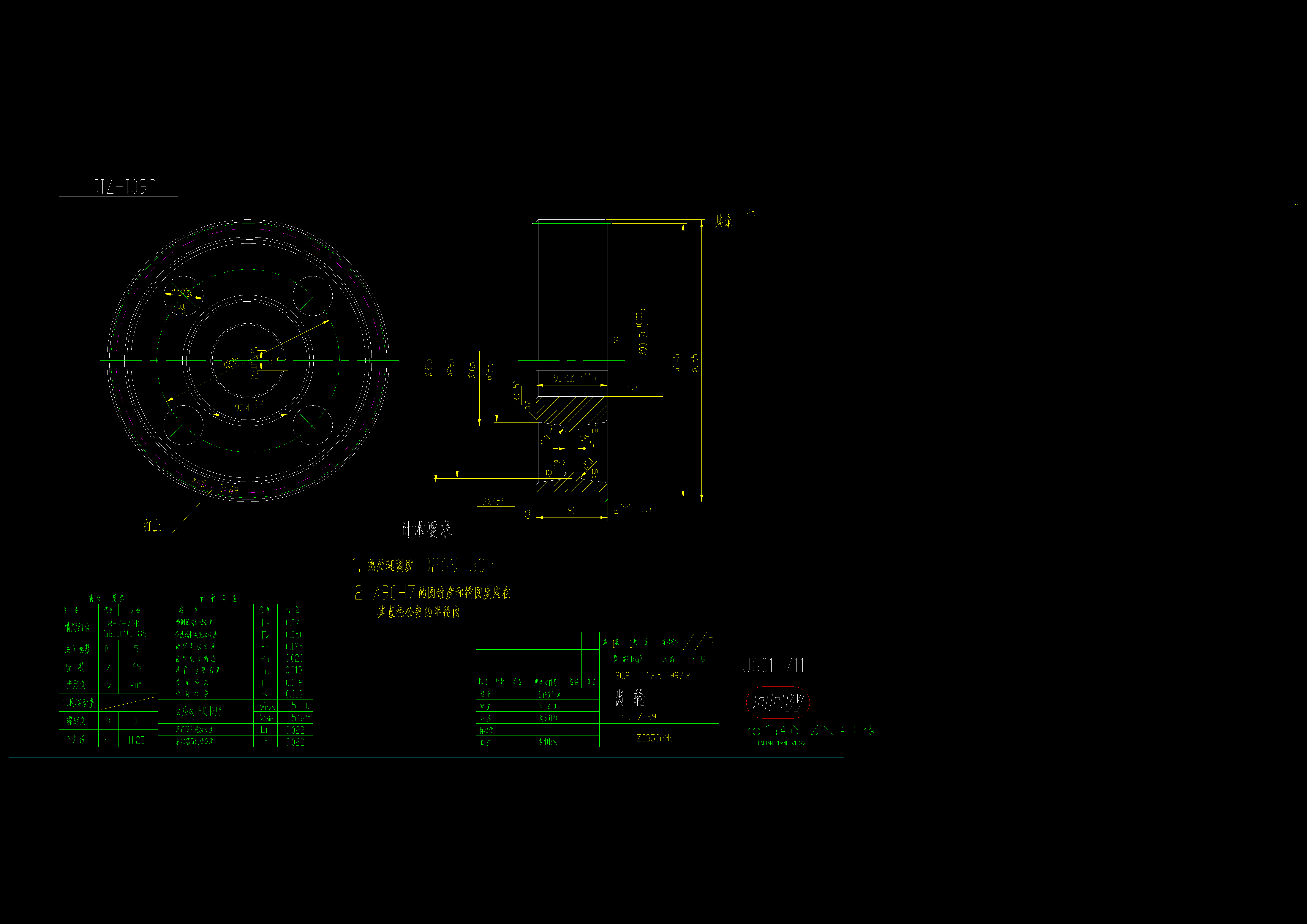Screen dimensions: 1307x924
Task: Click the "115.325" Wmin value
Action: point(298,718)
